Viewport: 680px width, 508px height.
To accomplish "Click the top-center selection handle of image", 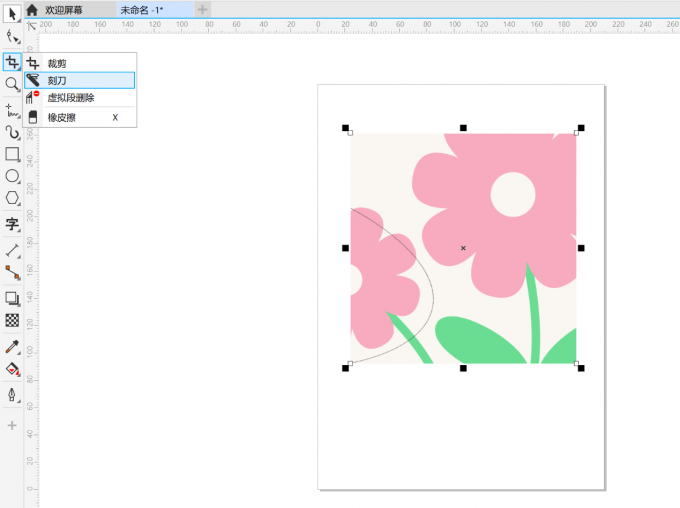I will coord(463,128).
